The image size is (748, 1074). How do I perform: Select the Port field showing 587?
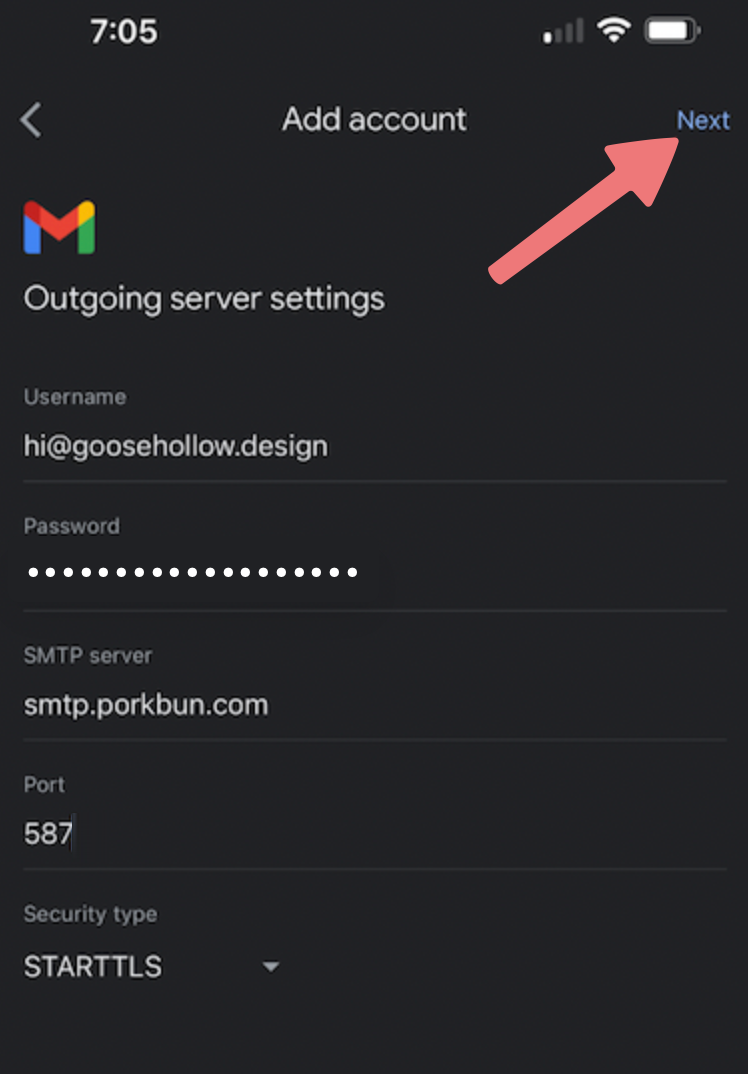point(375,834)
